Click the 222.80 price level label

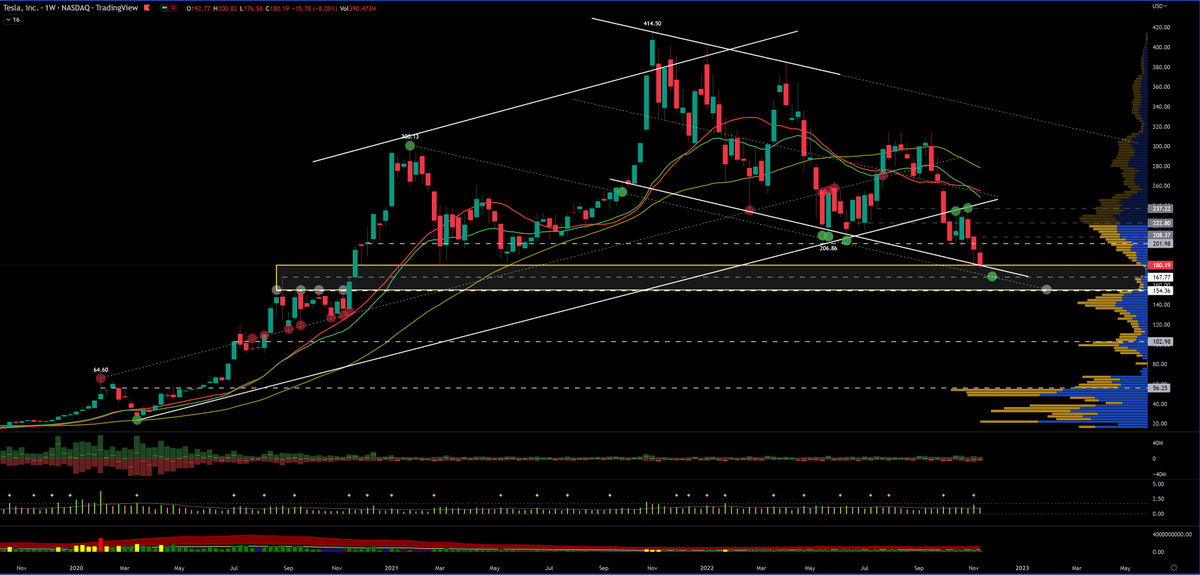click(1161, 223)
